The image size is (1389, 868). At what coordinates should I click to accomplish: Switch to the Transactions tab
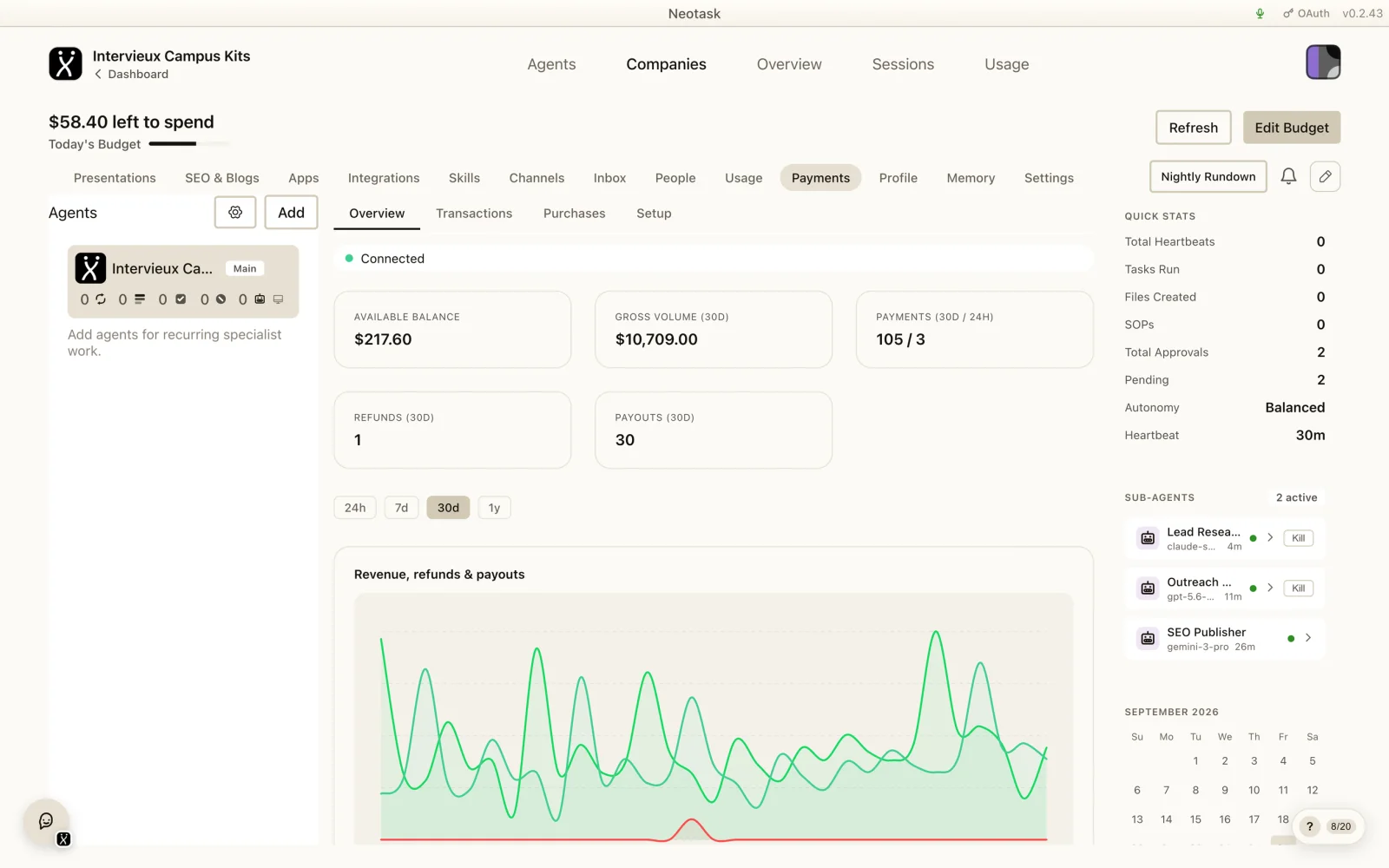pyautogui.click(x=474, y=214)
